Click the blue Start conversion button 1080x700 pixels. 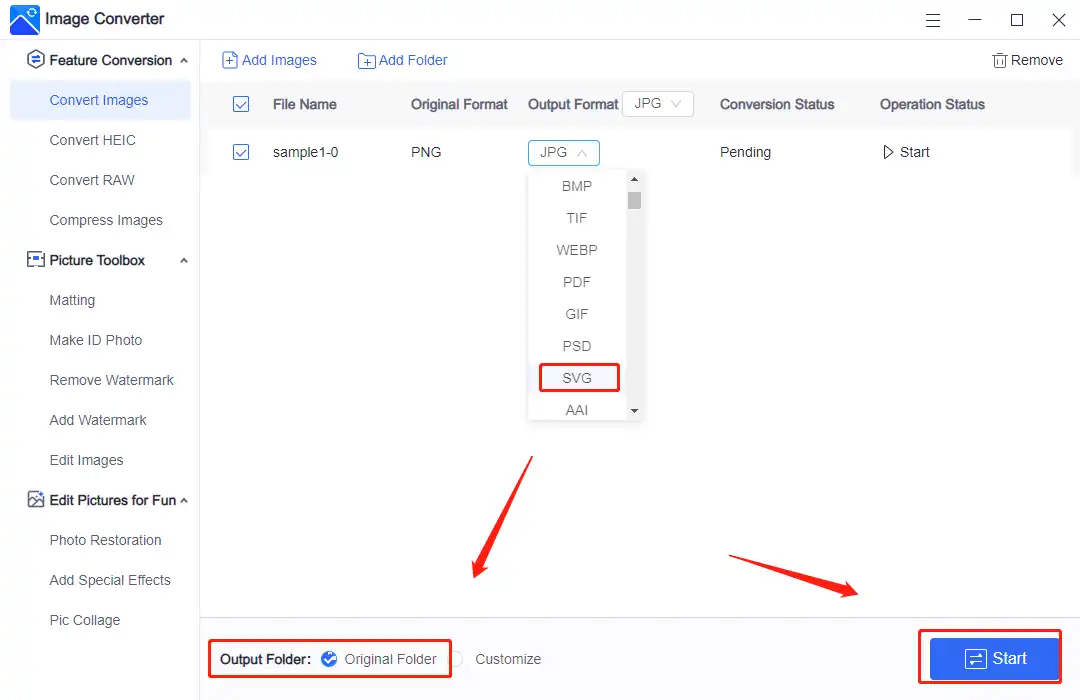coord(995,659)
